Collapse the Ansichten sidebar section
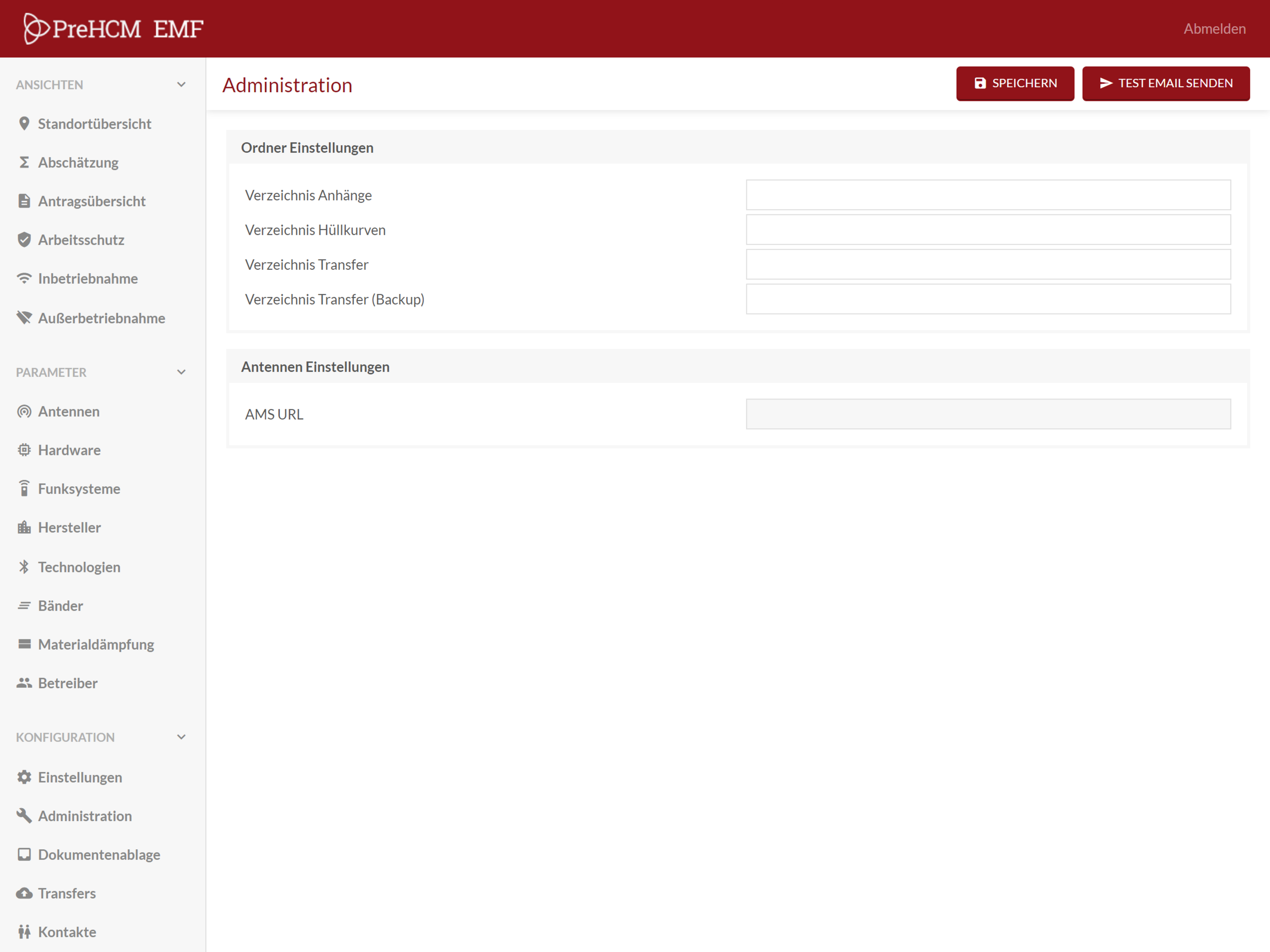Viewport: 1270px width, 952px height. 182,85
